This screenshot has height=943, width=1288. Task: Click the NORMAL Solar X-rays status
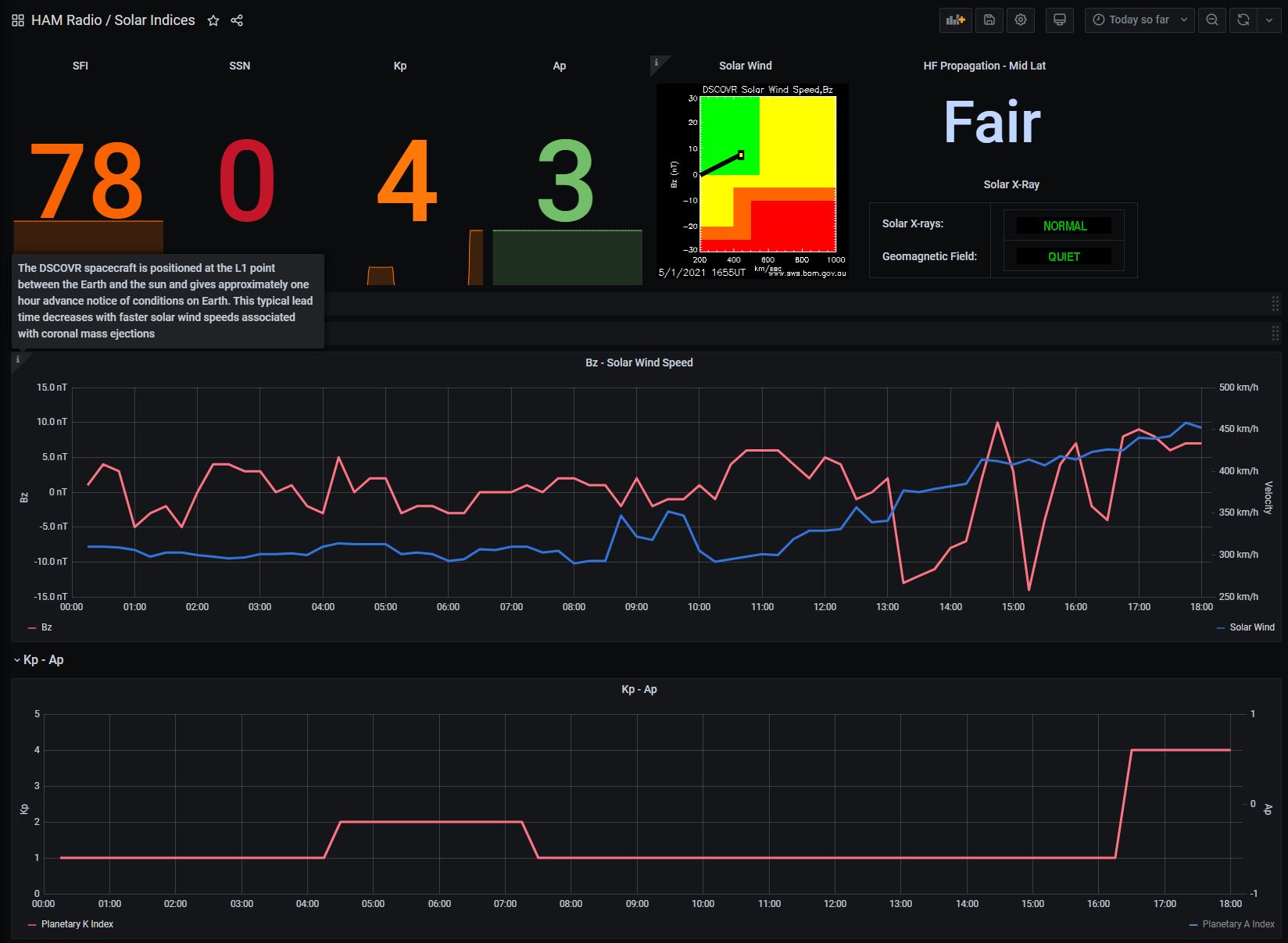coord(1064,226)
